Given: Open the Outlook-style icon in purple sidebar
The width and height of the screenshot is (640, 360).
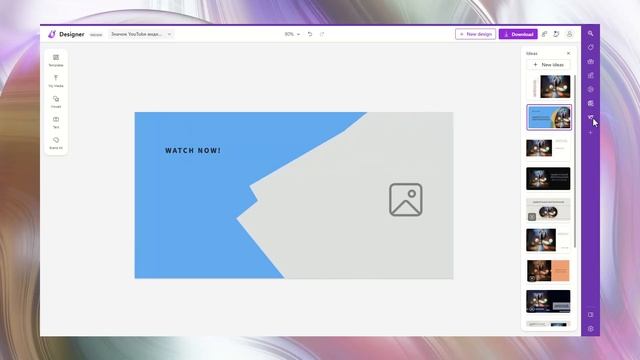Looking at the screenshot, I should point(591,103).
